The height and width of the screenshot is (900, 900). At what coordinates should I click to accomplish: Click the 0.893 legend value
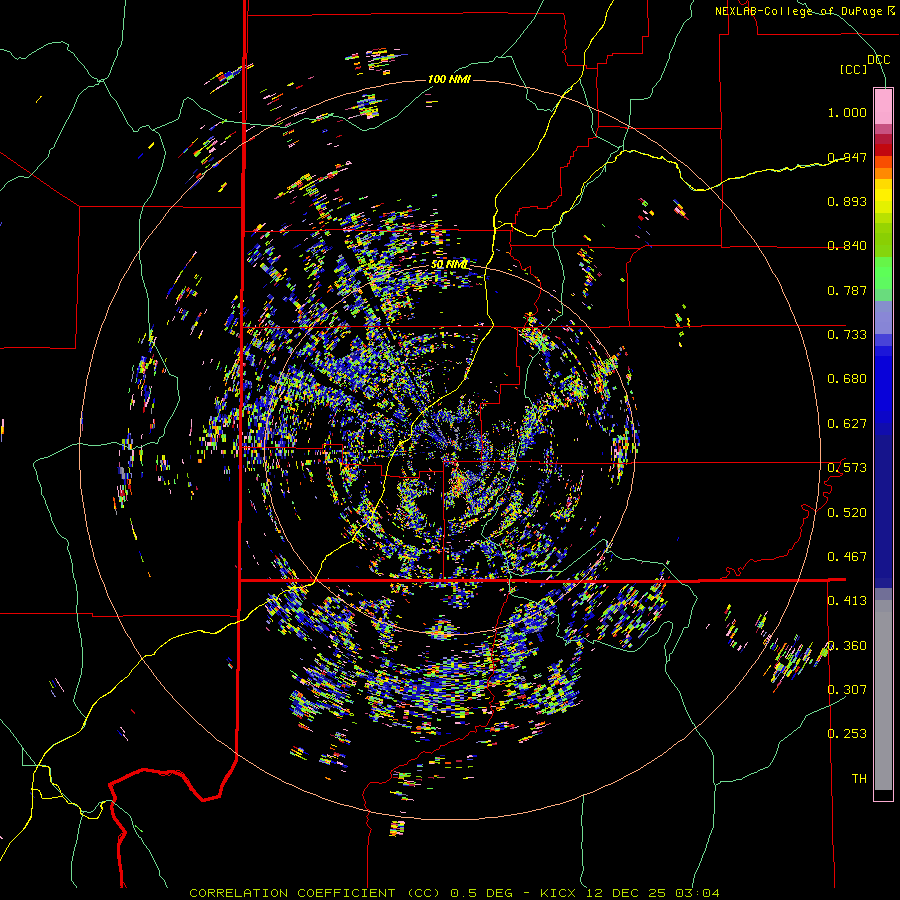pos(847,201)
